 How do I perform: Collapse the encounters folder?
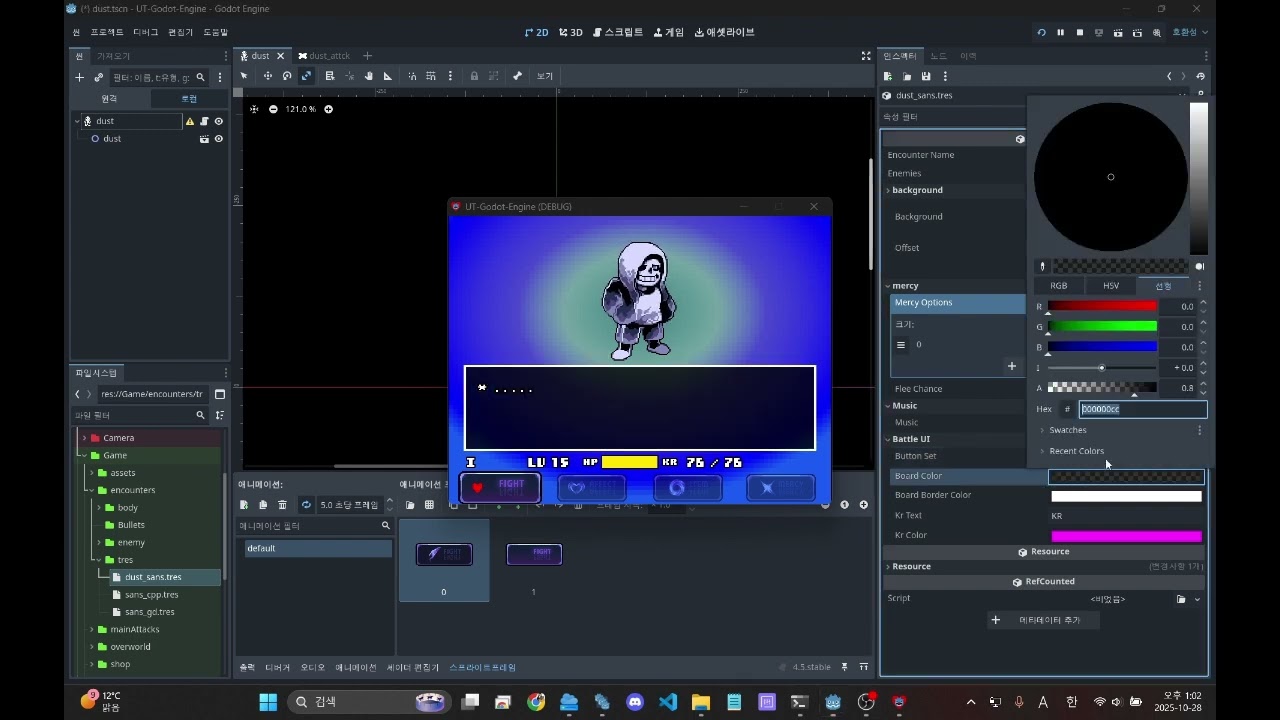click(91, 490)
